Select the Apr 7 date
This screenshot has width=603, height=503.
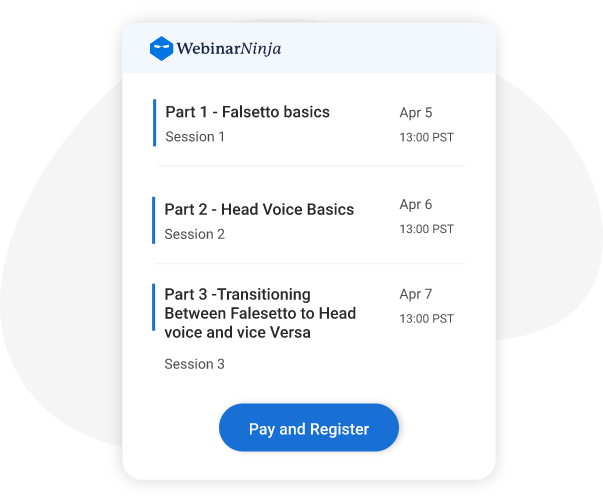click(x=416, y=294)
